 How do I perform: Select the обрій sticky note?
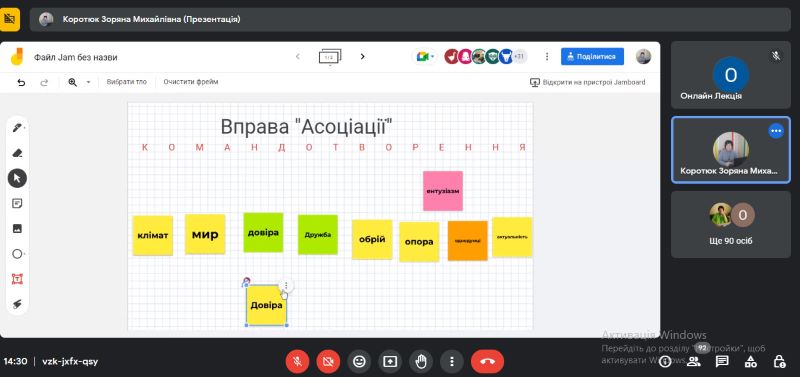pos(372,239)
